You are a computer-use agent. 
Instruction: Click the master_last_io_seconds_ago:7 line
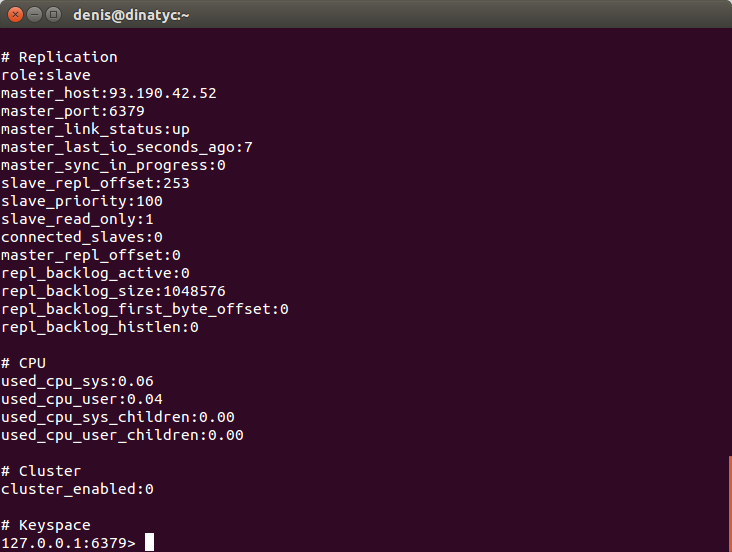point(127,147)
